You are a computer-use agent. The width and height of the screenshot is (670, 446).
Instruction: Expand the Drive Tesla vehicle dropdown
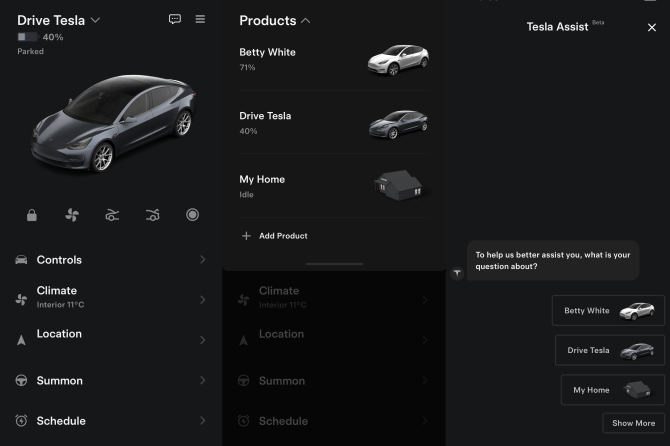click(x=95, y=20)
